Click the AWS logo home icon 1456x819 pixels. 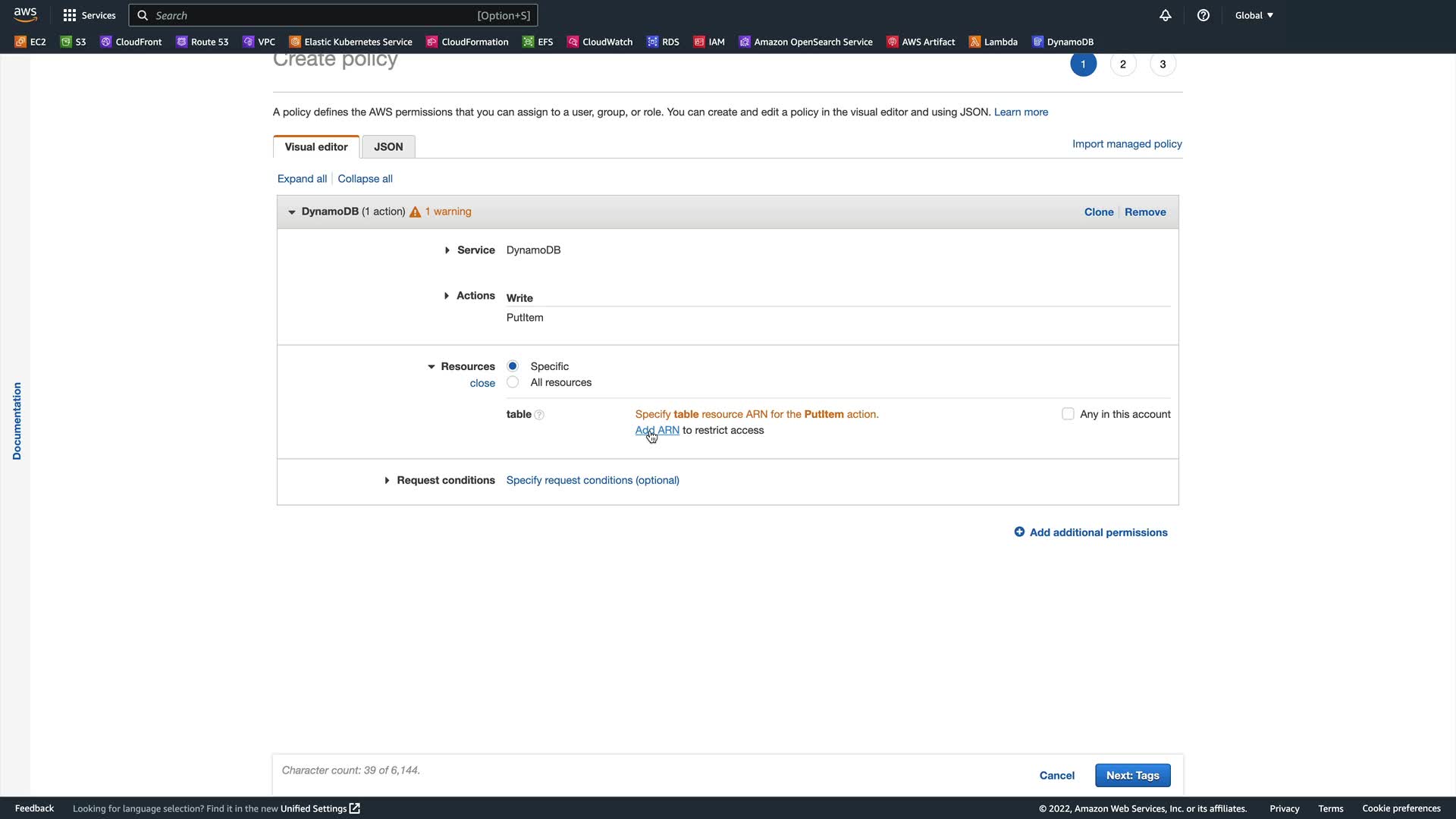click(25, 15)
